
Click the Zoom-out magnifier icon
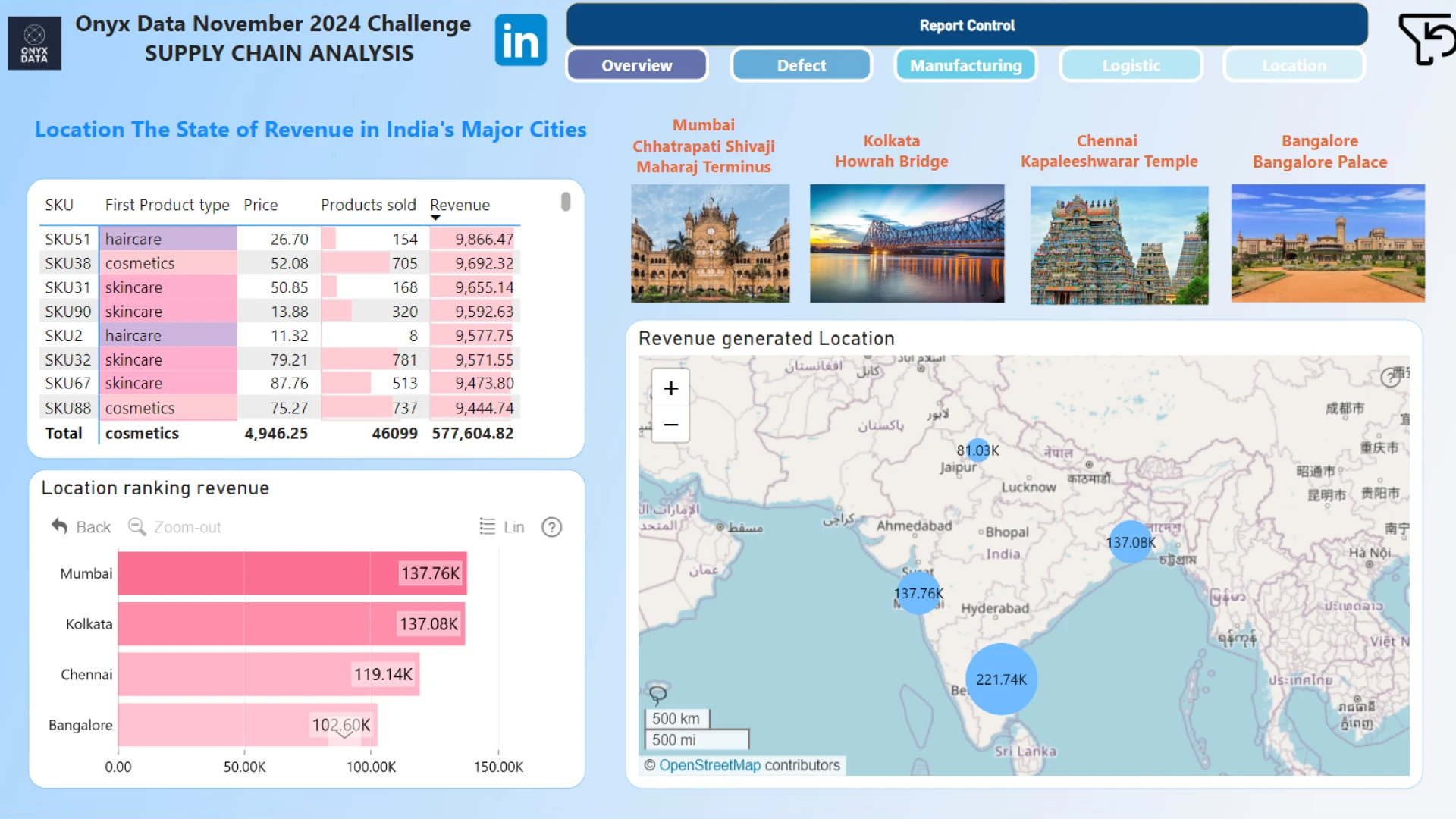[136, 526]
